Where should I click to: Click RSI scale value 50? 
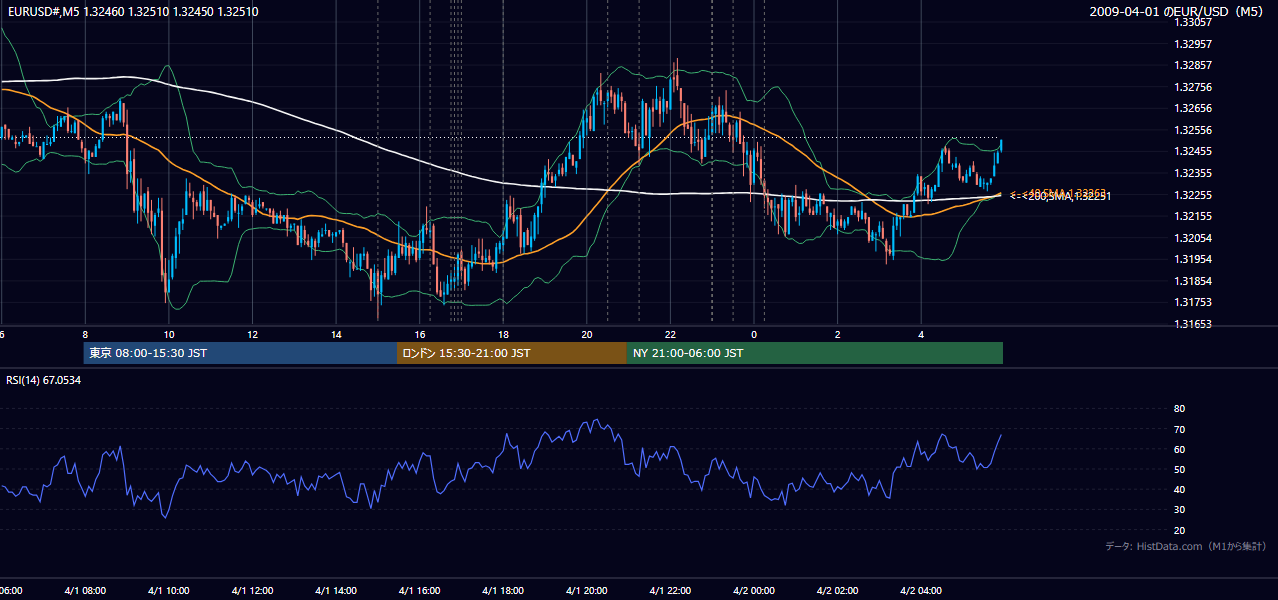coord(1179,469)
